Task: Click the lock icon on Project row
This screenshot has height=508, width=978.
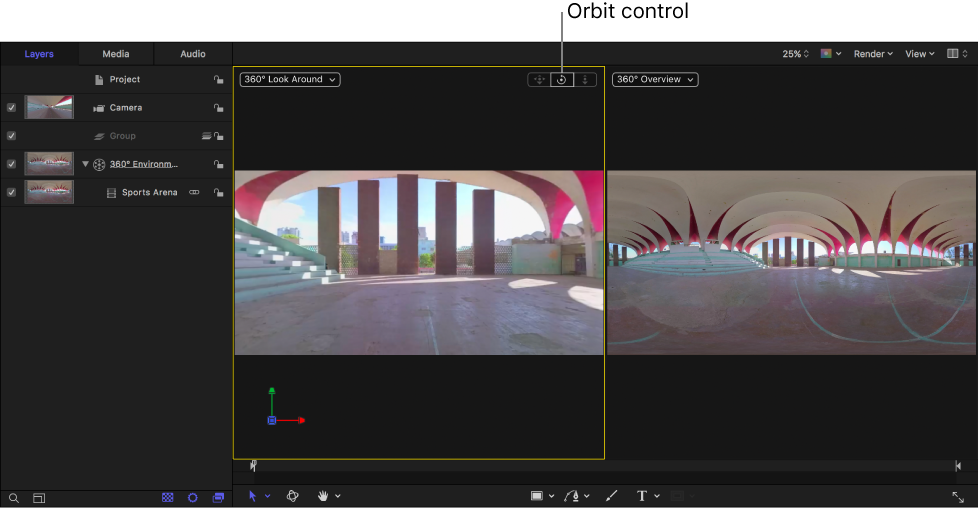Action: point(218,80)
